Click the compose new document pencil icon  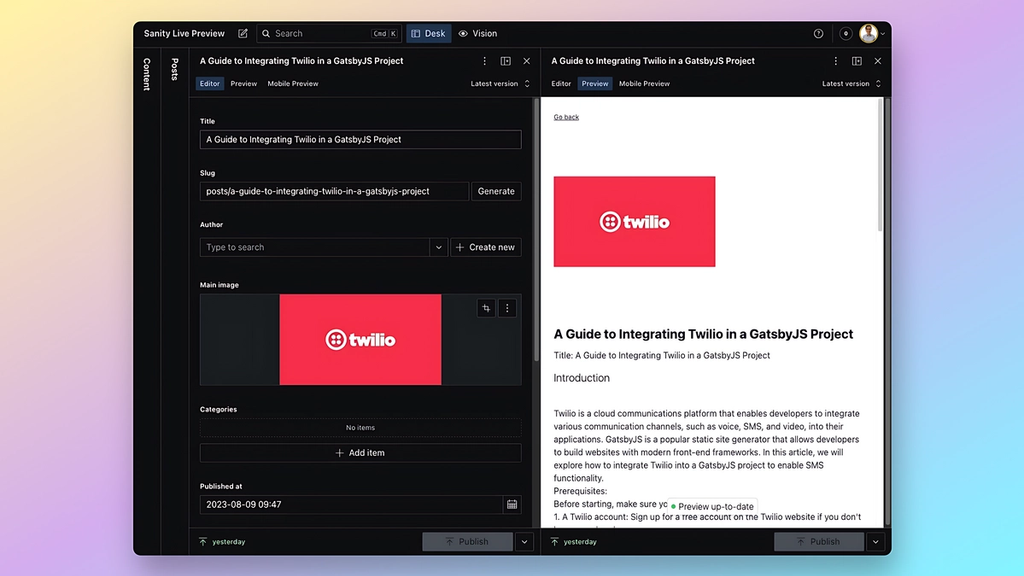pos(243,33)
